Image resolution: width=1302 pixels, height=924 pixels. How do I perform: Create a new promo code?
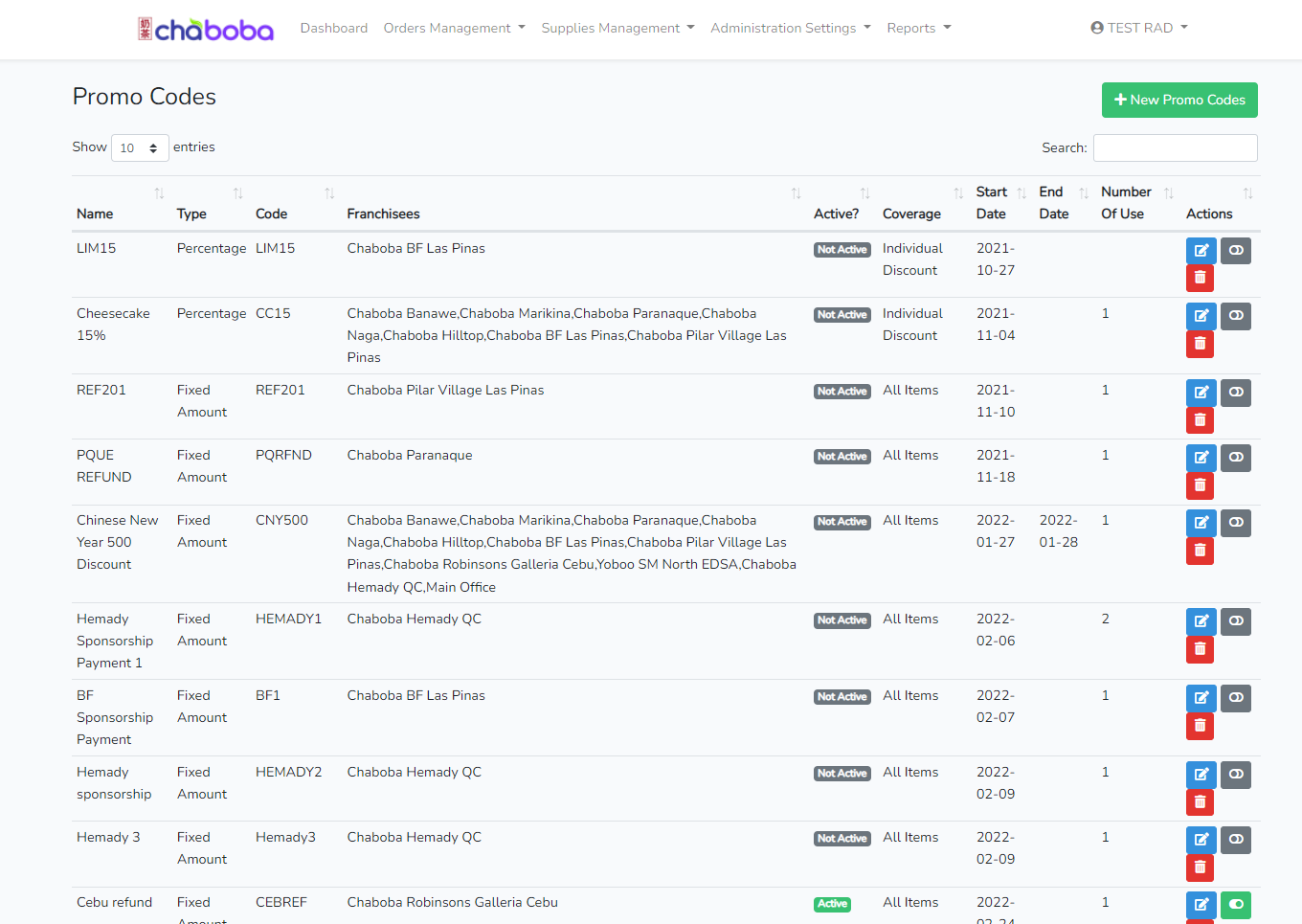click(x=1179, y=100)
